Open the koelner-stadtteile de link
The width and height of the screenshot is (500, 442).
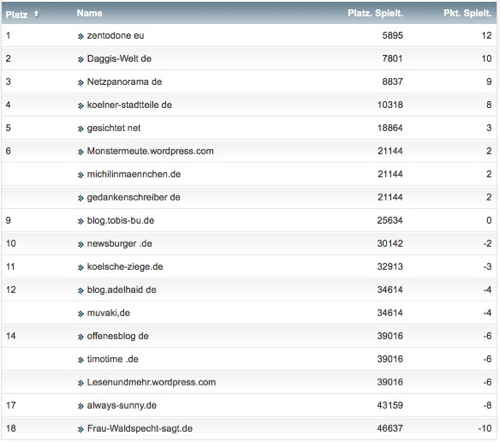(x=129, y=105)
